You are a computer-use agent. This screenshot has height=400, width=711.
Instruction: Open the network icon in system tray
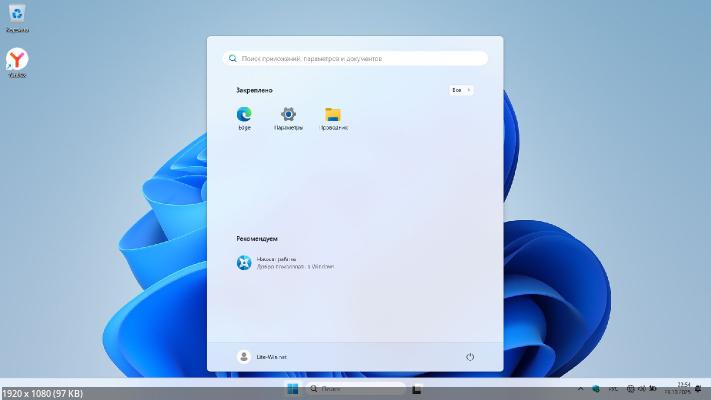[x=631, y=388]
